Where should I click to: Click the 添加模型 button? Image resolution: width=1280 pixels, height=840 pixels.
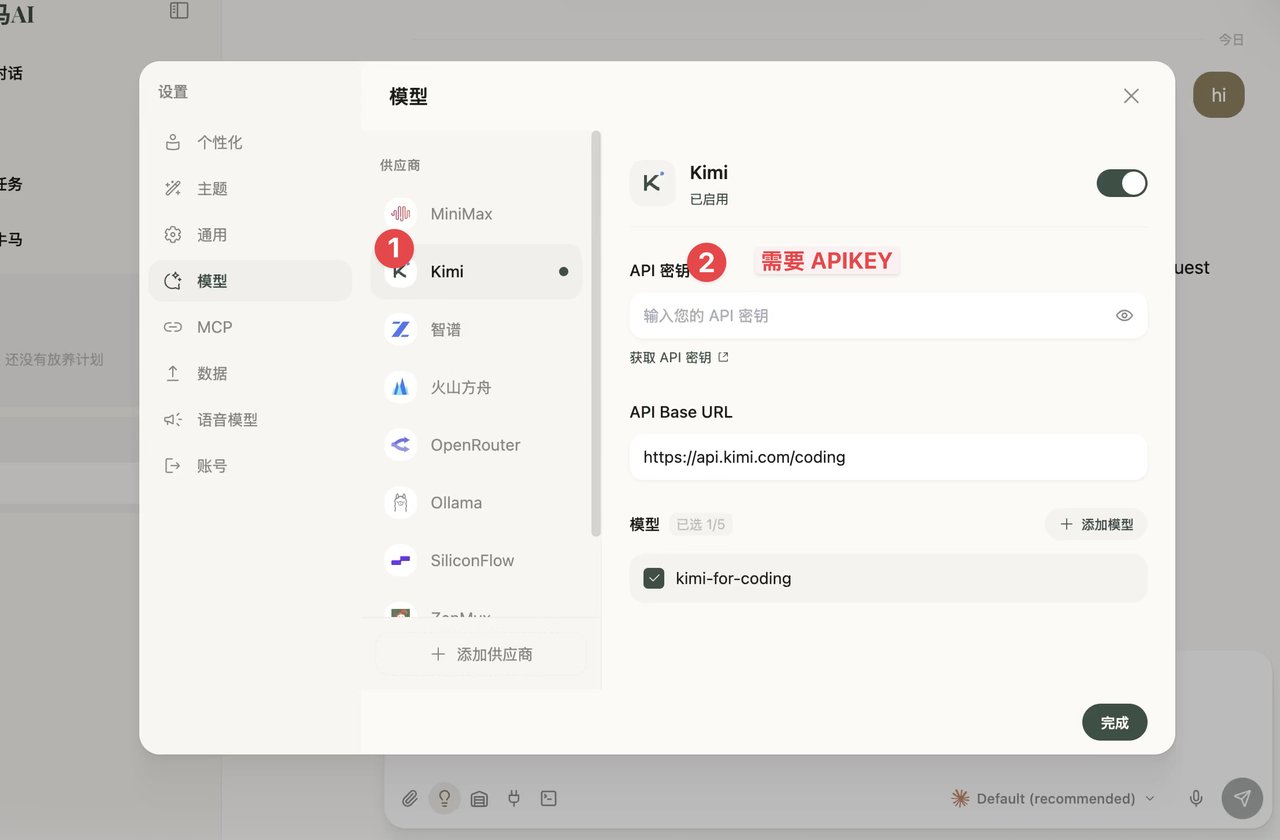(x=1096, y=524)
